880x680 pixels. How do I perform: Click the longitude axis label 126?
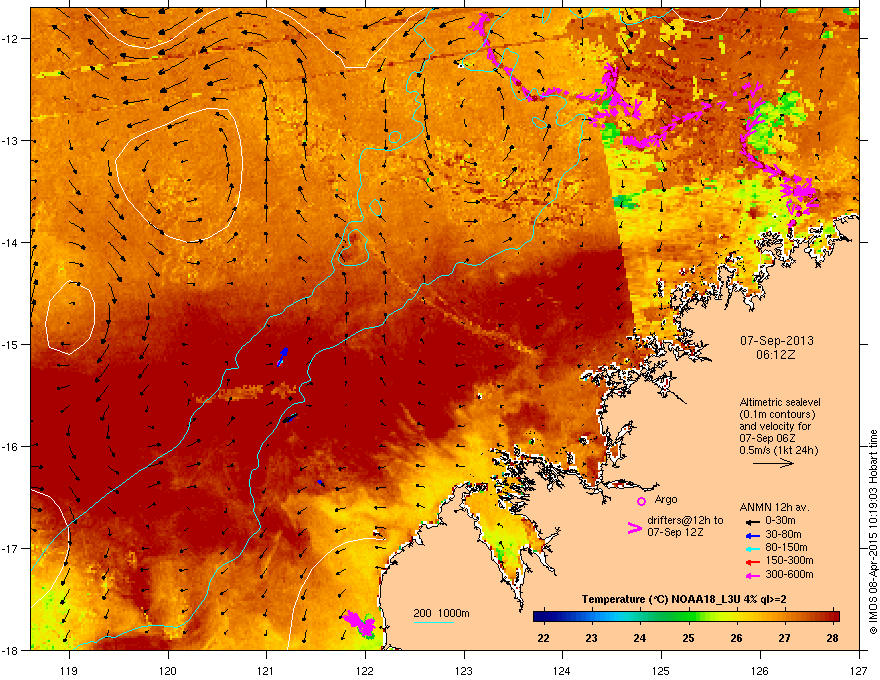(760, 670)
